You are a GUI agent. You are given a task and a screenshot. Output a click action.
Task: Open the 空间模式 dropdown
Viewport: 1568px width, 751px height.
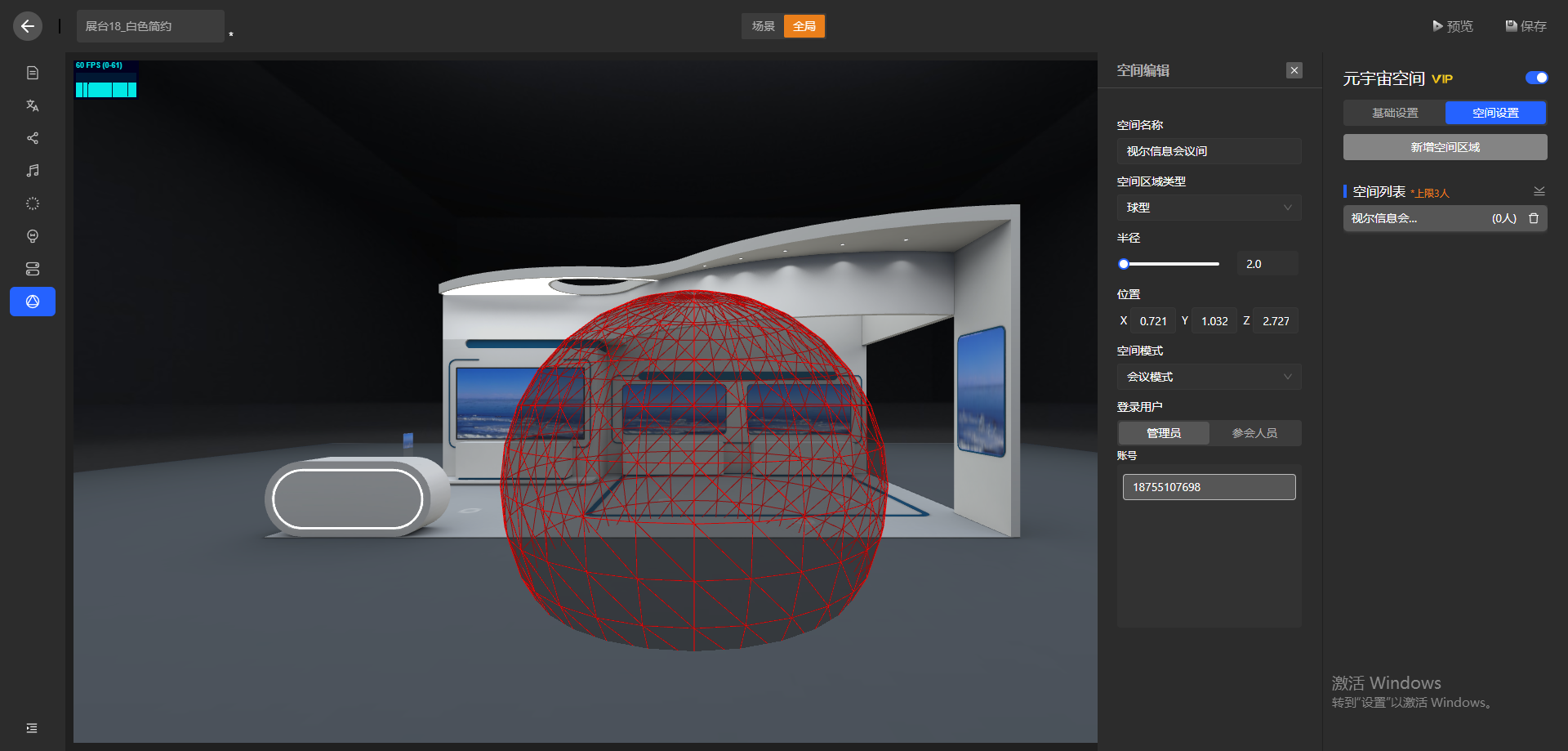coord(1209,377)
